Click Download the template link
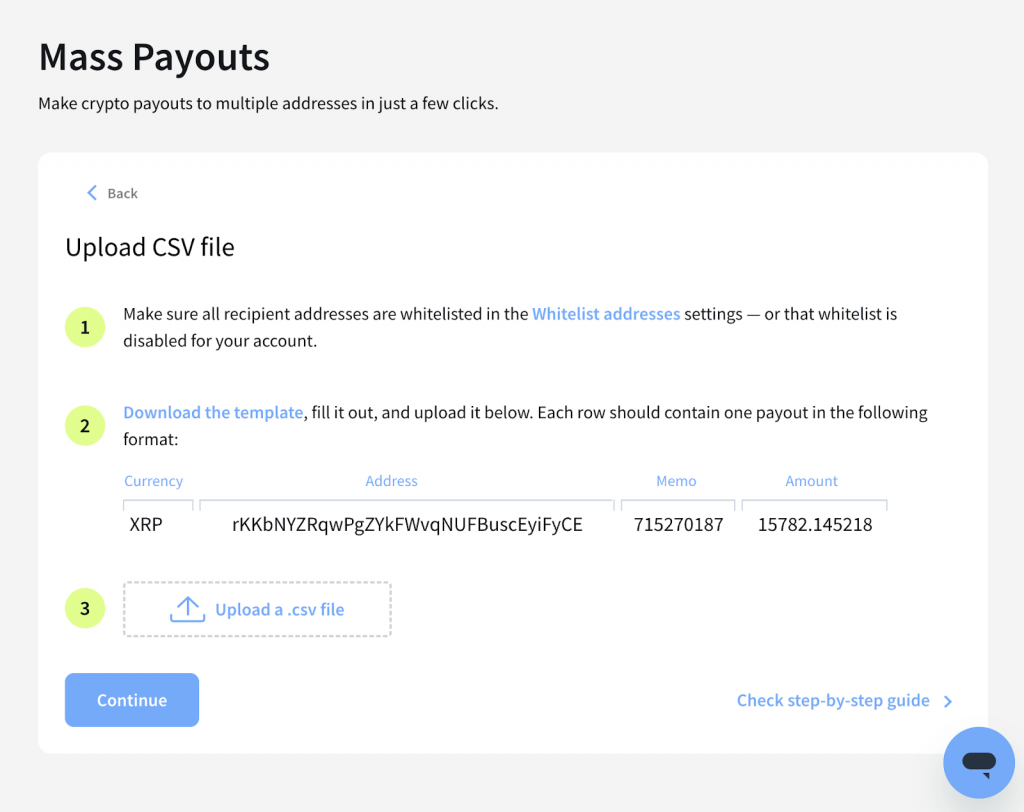The image size is (1024, 812). (213, 412)
